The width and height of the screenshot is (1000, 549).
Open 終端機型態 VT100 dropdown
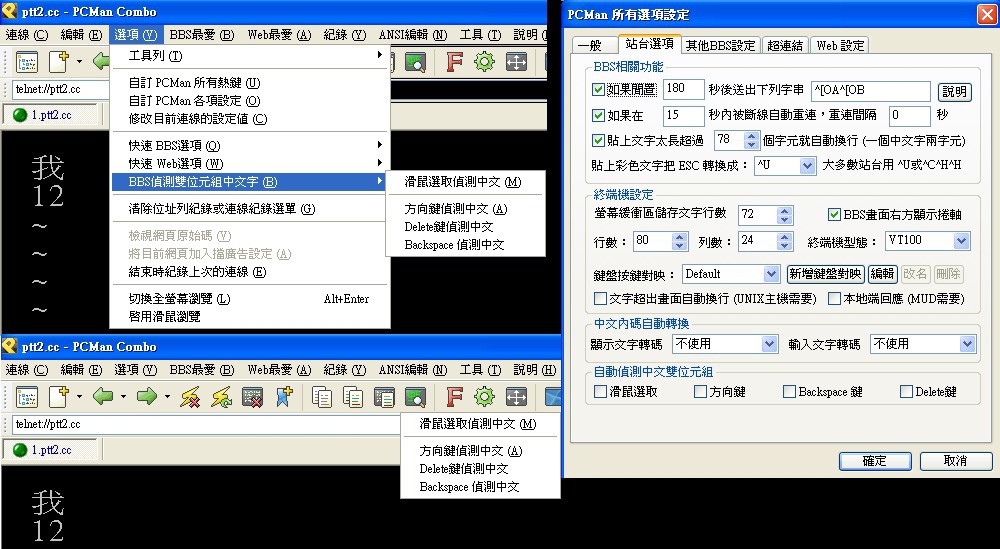pyautogui.click(x=962, y=241)
